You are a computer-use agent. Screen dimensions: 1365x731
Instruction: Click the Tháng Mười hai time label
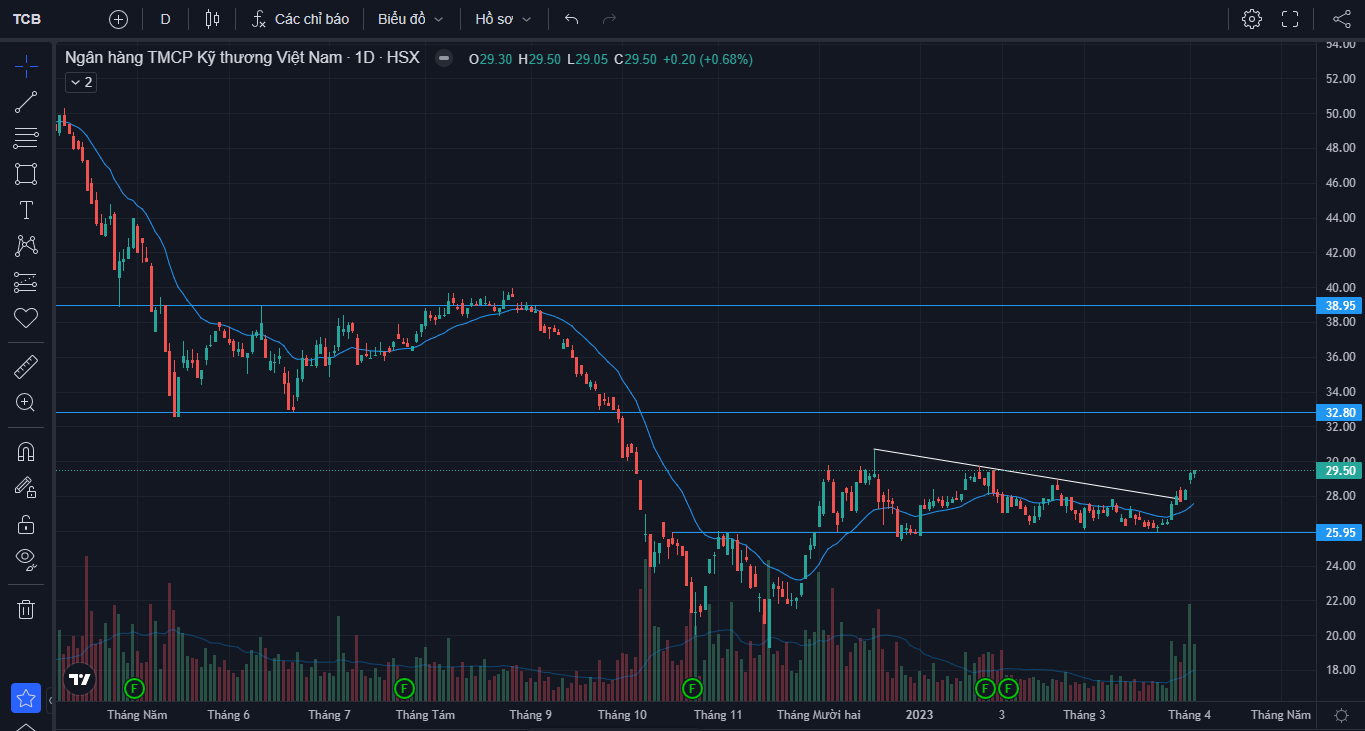coord(819,715)
